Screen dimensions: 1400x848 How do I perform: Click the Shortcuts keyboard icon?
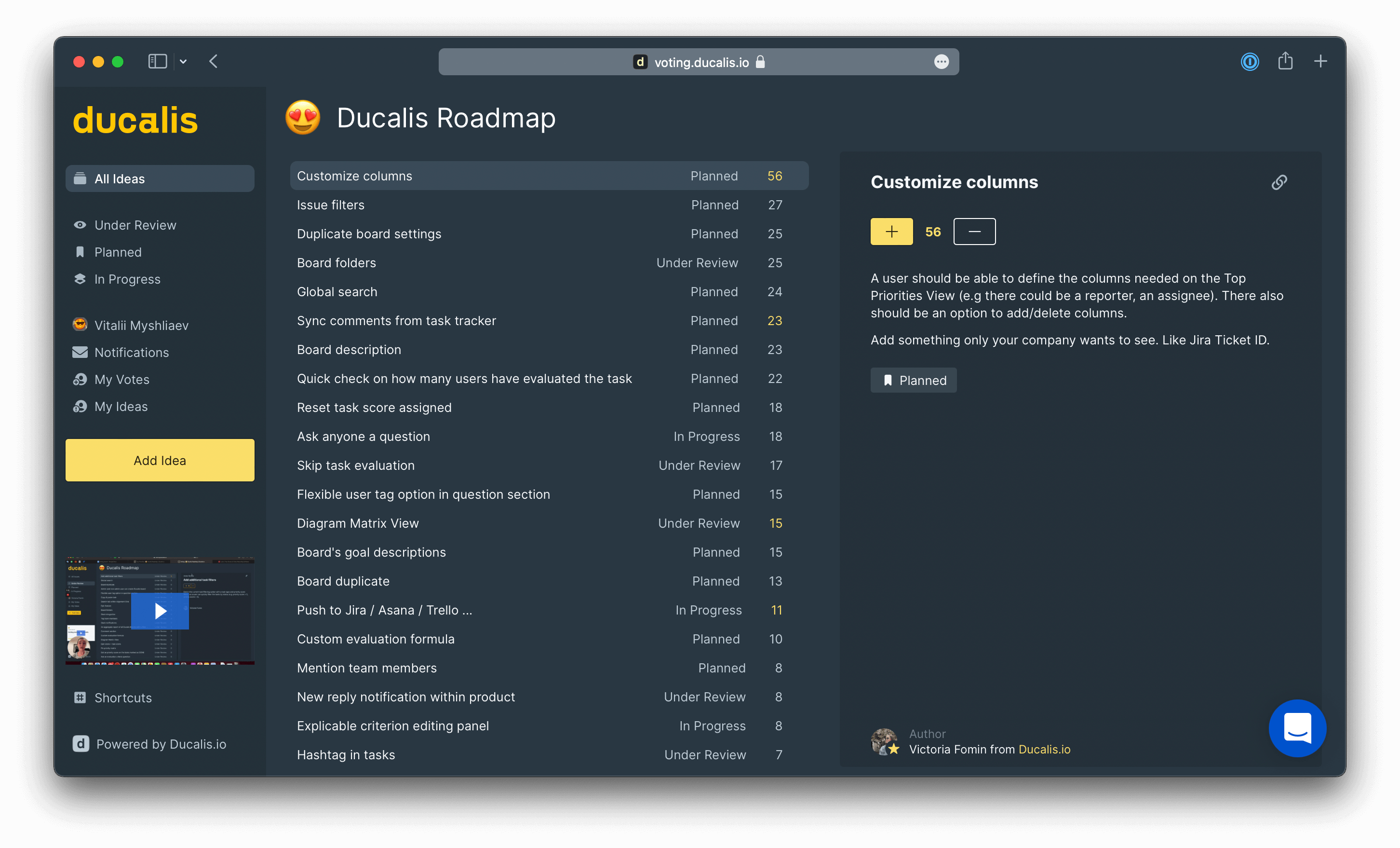click(80, 698)
